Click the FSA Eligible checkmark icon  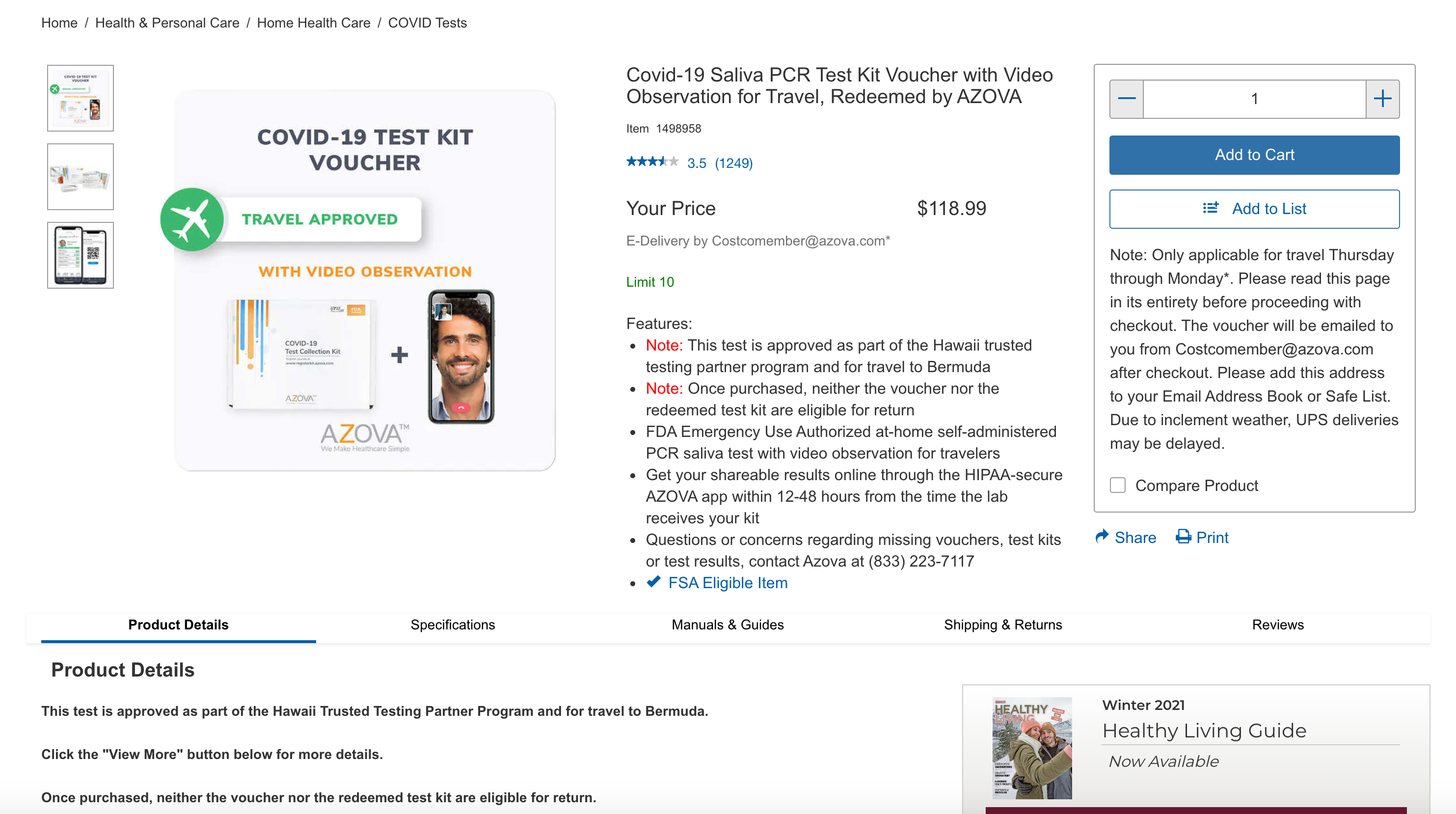(x=653, y=582)
